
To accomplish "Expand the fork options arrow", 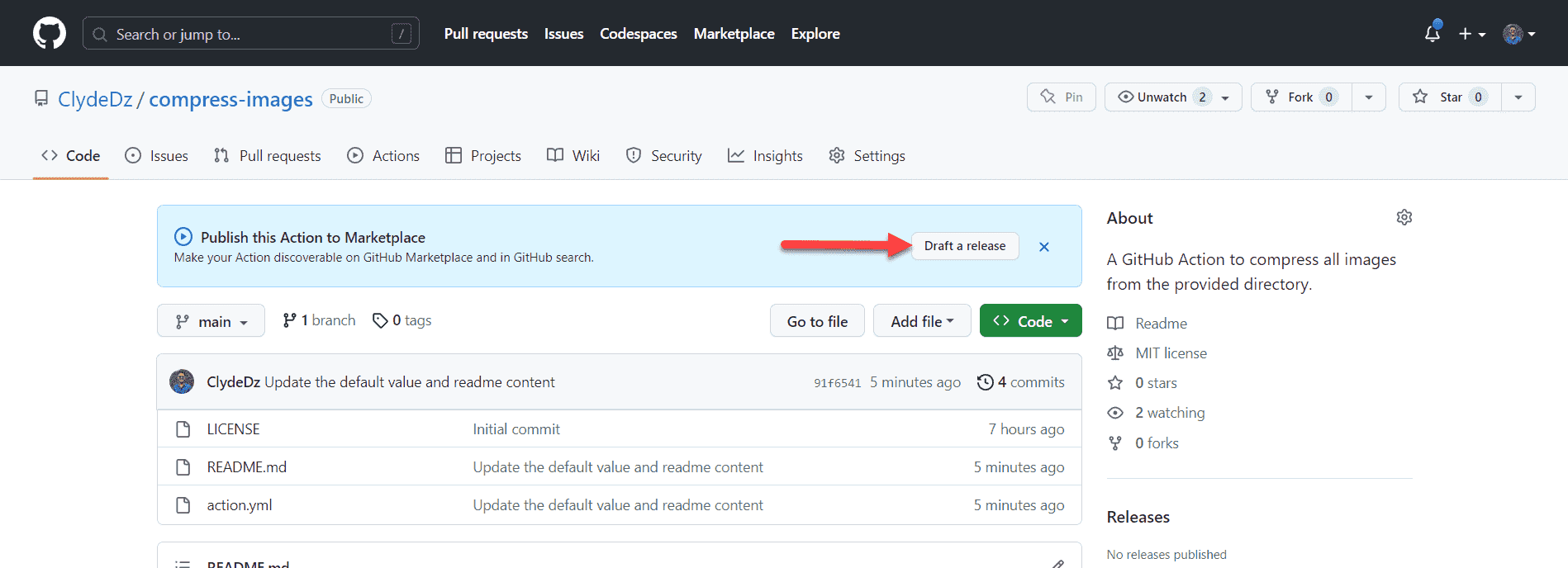I will (1369, 97).
